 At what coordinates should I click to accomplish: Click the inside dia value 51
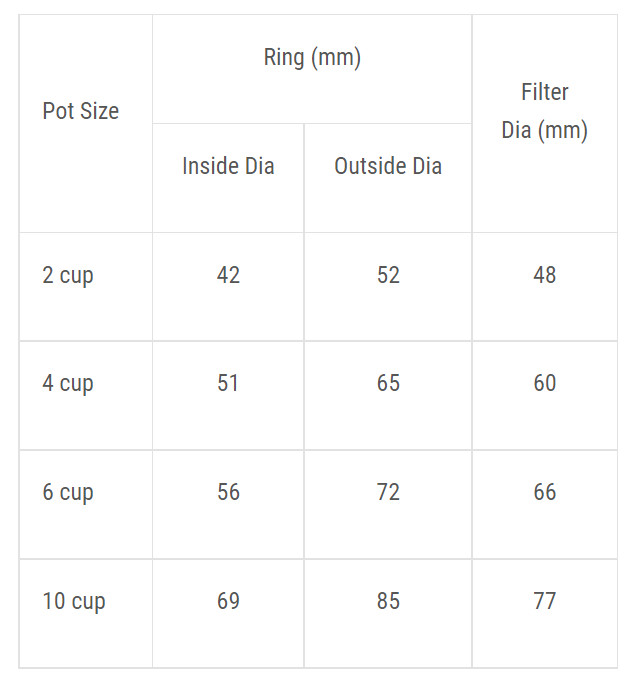pos(228,383)
